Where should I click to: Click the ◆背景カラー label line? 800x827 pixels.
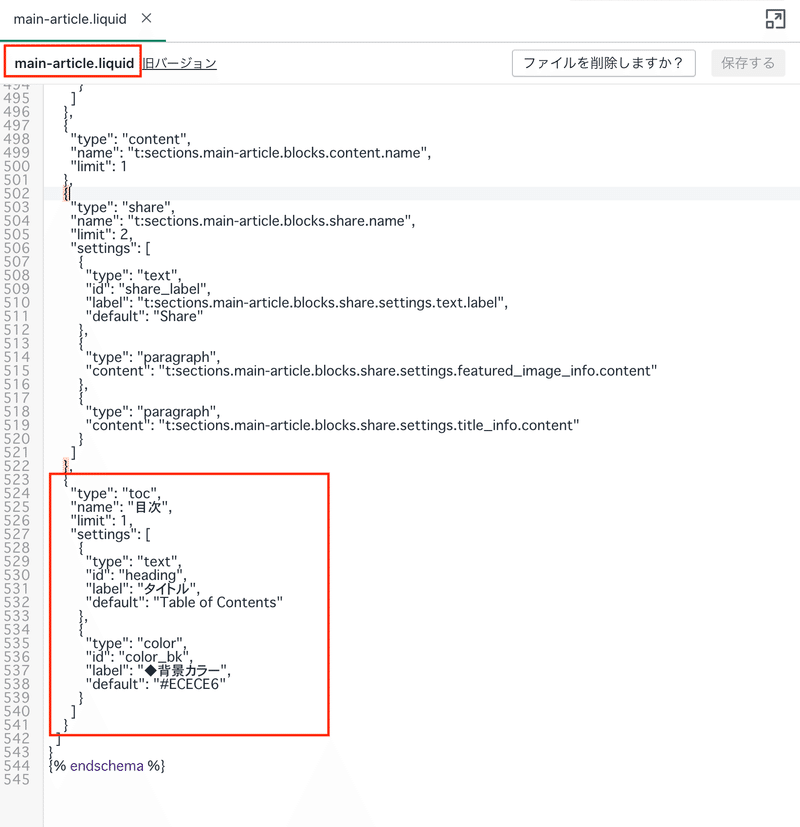158,671
